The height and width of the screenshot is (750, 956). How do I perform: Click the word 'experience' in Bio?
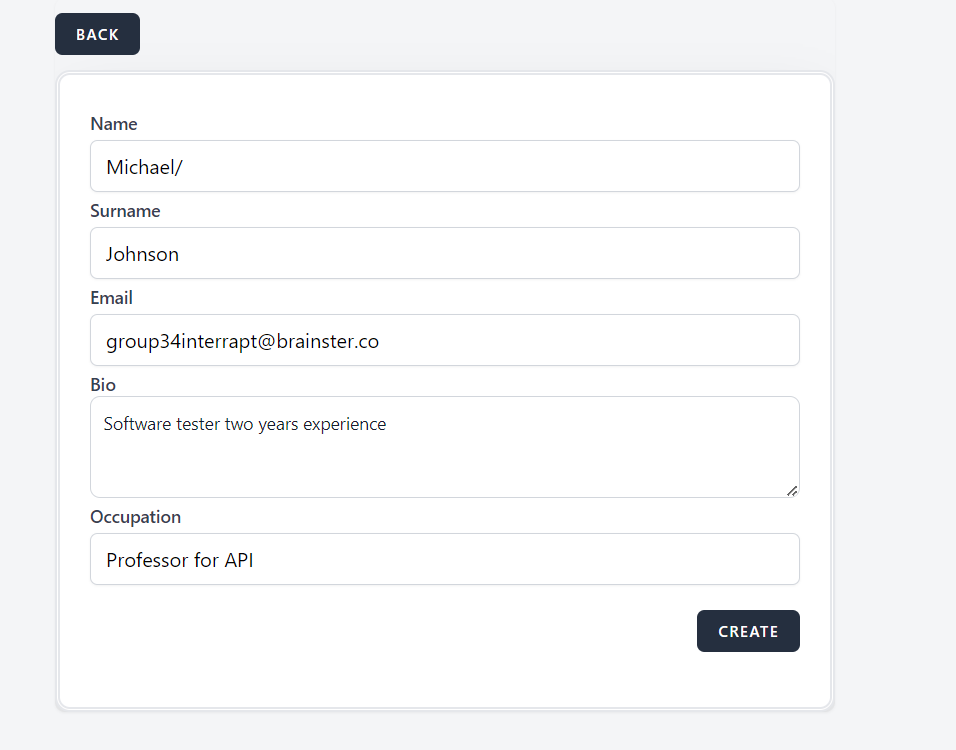344,424
